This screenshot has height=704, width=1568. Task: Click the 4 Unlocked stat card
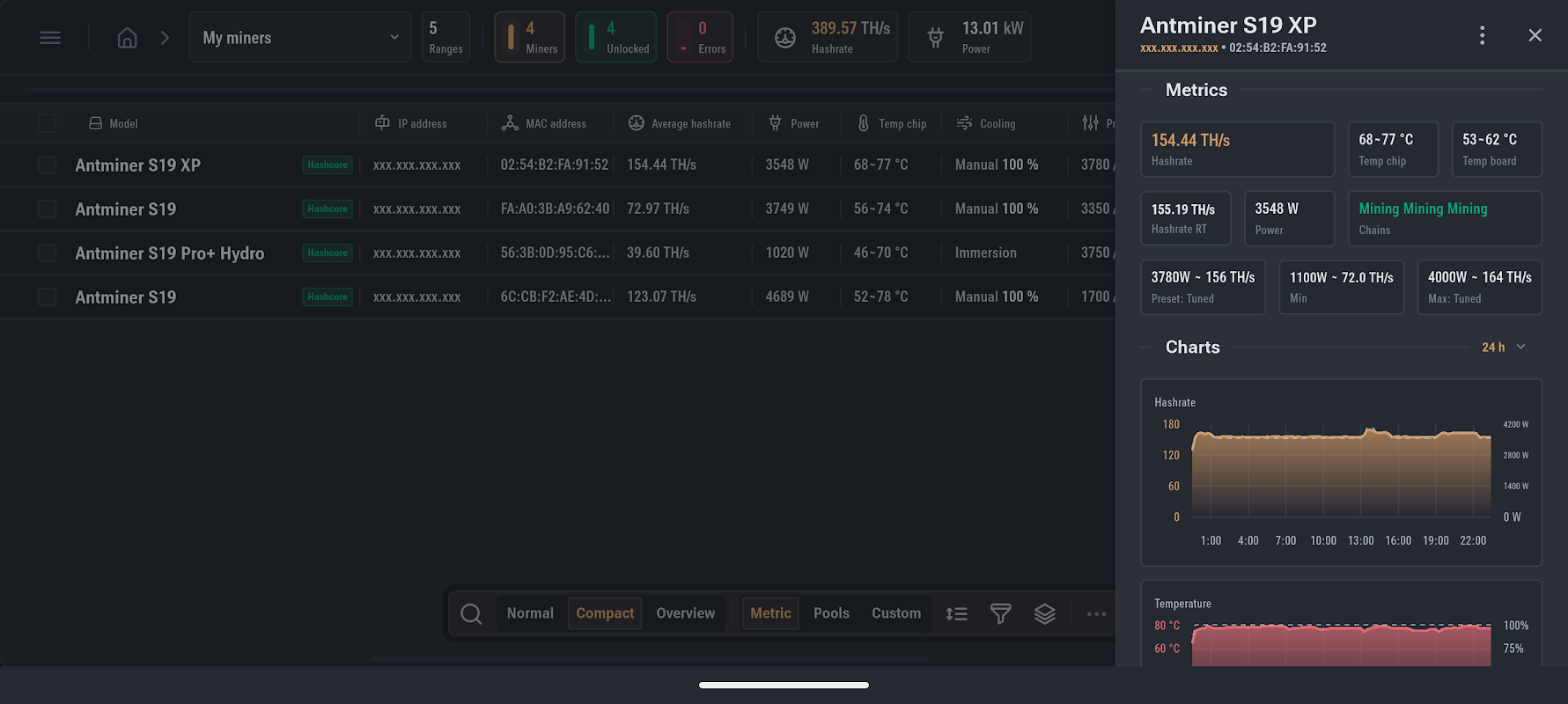coord(616,38)
